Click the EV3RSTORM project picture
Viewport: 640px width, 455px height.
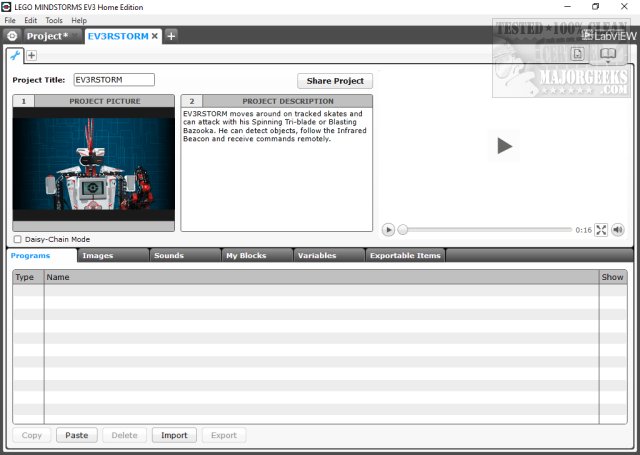pyautogui.click(x=93, y=164)
